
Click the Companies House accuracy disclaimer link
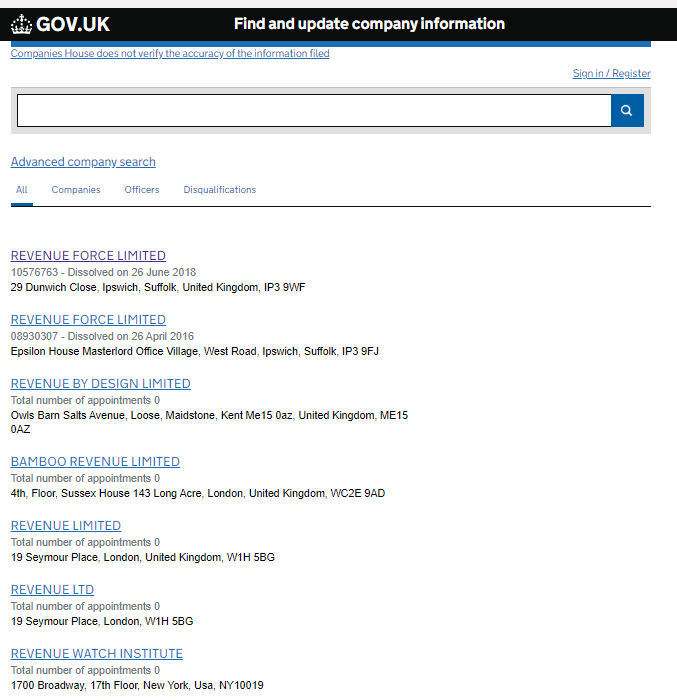click(170, 54)
